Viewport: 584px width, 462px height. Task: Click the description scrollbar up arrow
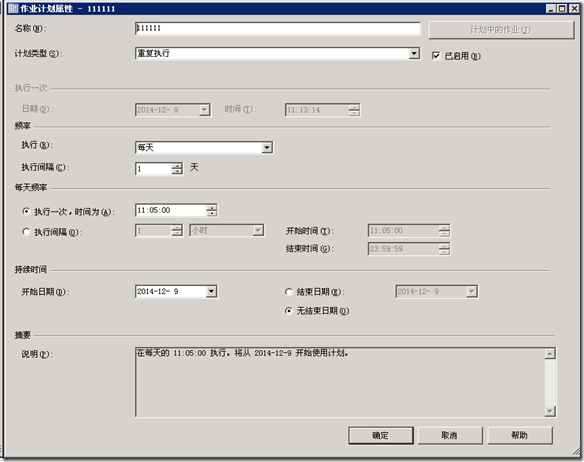click(x=550, y=354)
